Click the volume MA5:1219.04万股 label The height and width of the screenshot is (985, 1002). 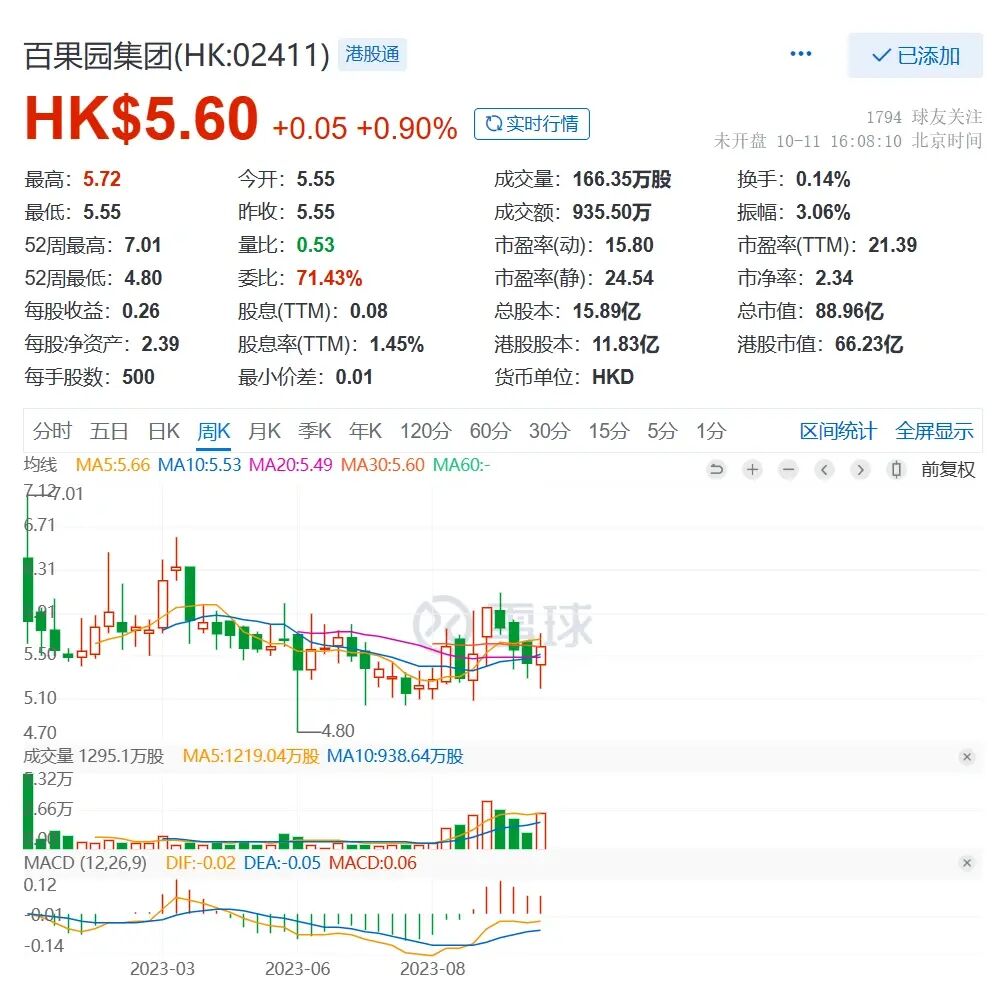[250, 756]
